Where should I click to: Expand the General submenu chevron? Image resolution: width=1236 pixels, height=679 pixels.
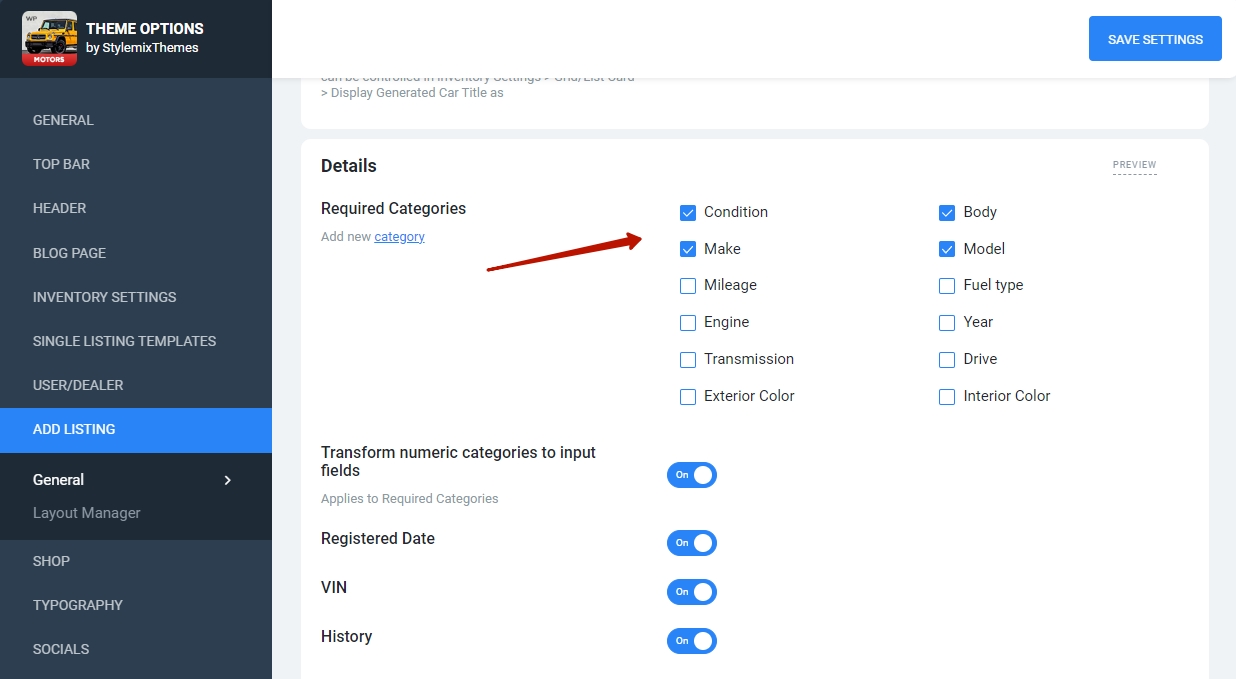point(227,480)
